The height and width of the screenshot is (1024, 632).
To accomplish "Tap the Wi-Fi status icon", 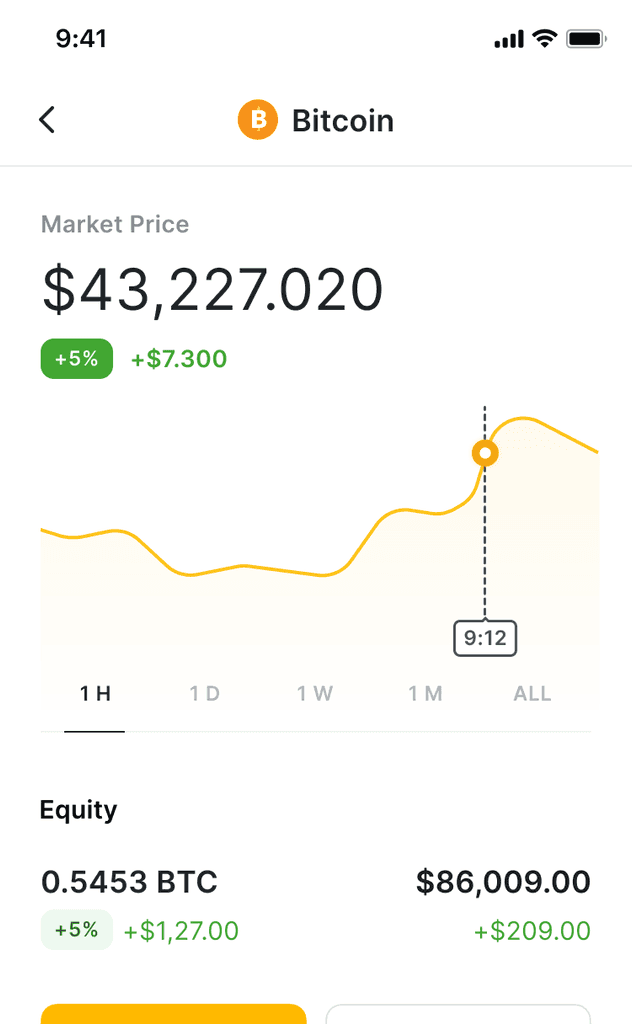I will click(545, 39).
